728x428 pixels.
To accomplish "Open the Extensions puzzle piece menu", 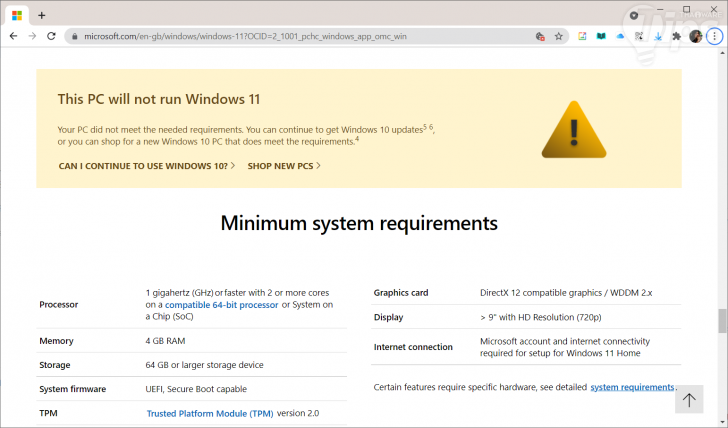I will 677,36.
